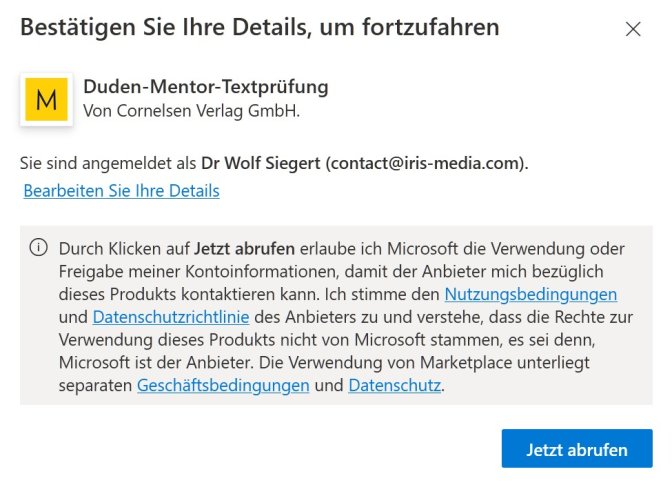This screenshot has width=672, height=485.
Task: Click the info circle icon in the notice
Action: tap(39, 248)
